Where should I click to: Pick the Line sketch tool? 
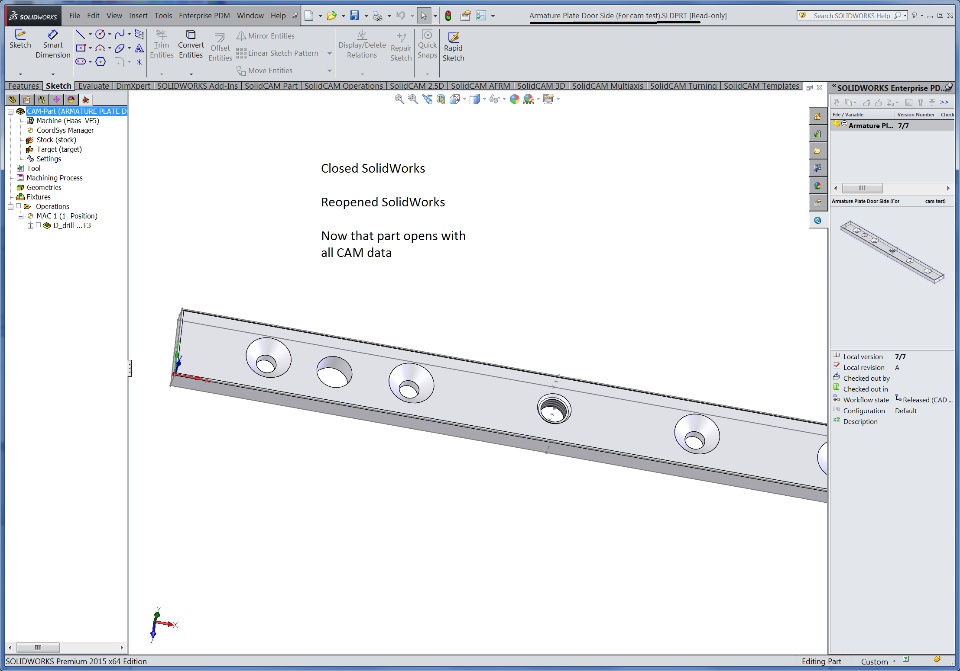click(80, 34)
